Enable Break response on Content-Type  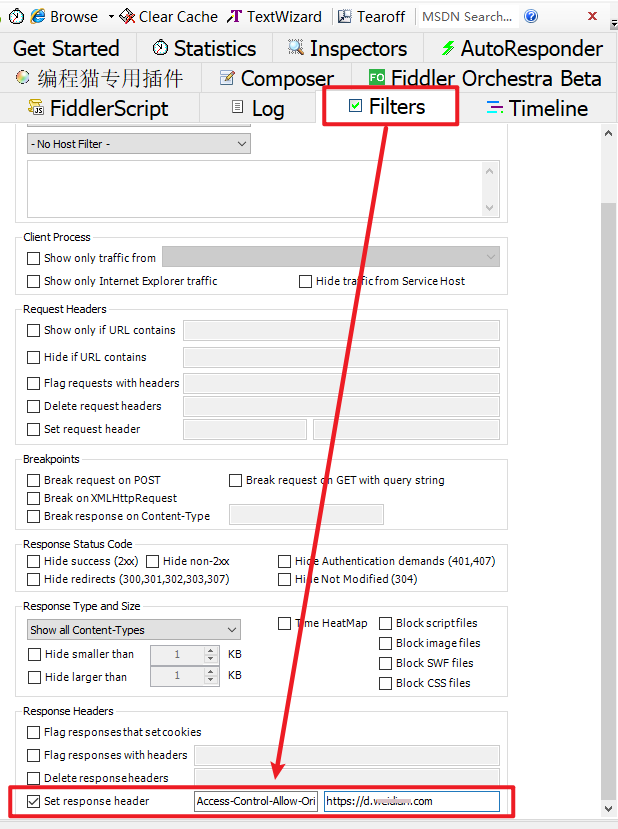pyautogui.click(x=33, y=516)
